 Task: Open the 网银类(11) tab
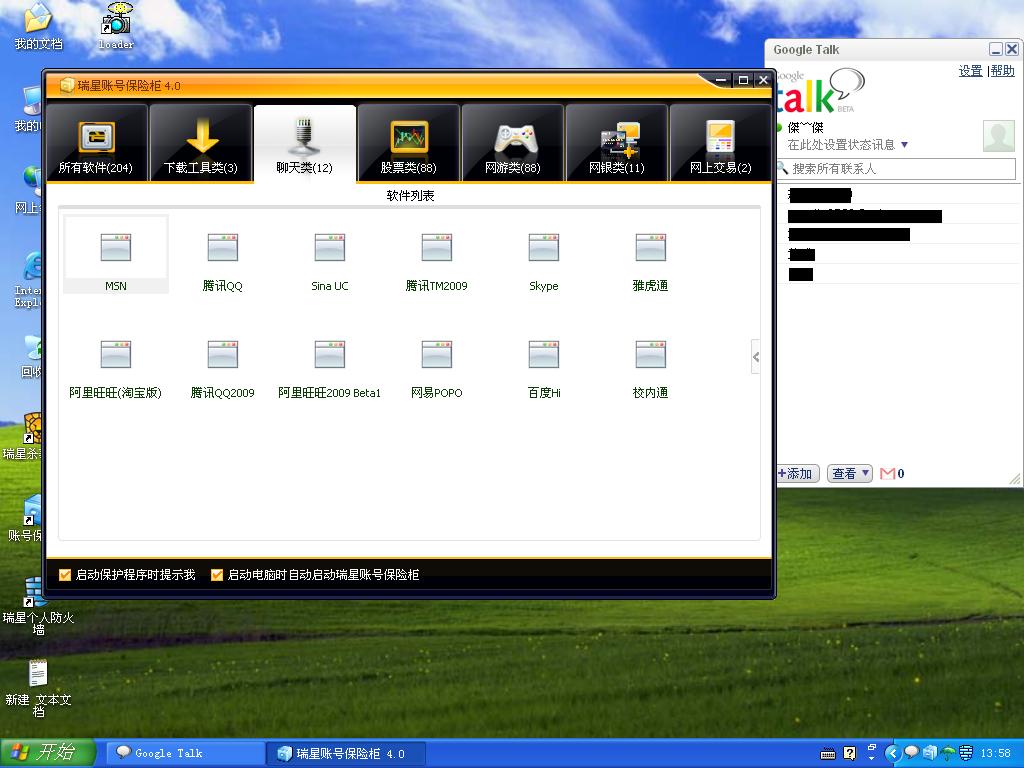coord(616,143)
